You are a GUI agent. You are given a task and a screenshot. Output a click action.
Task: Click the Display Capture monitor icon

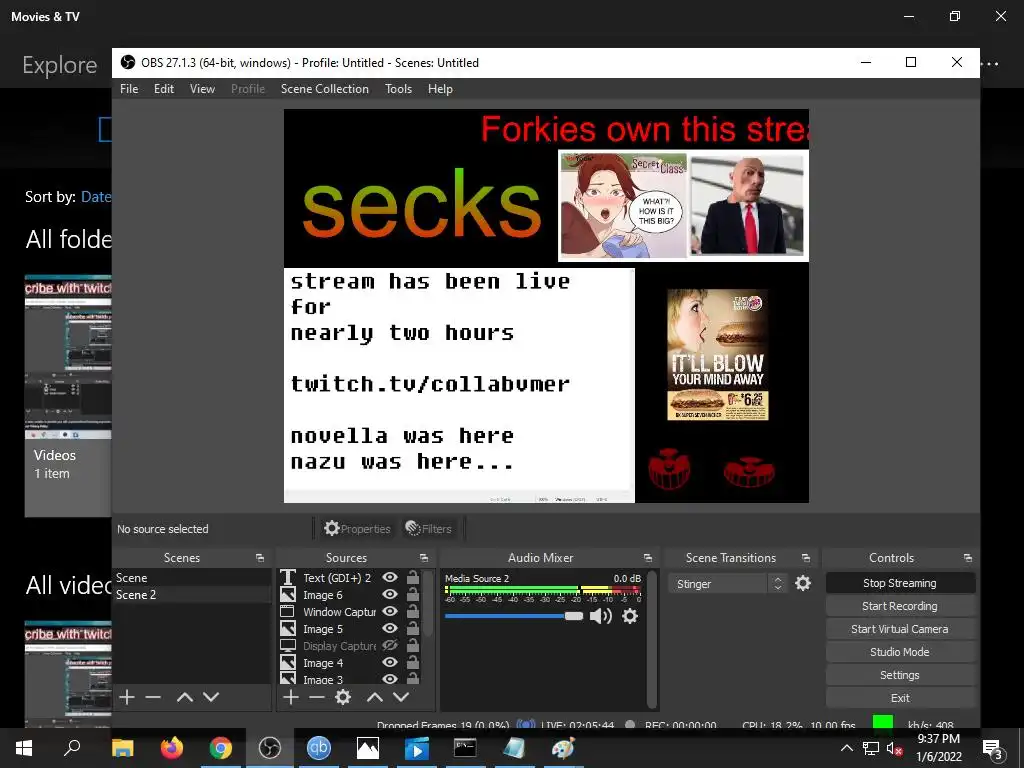pos(288,646)
